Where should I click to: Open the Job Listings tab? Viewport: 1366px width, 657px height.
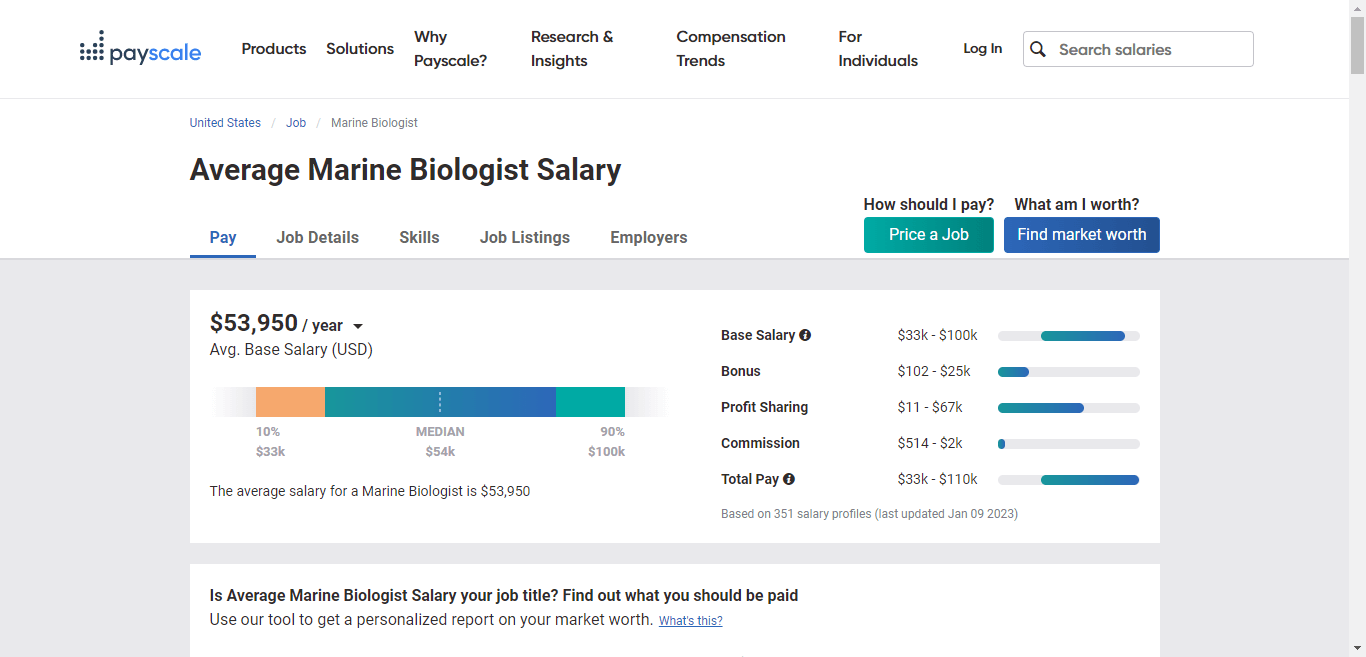(525, 237)
